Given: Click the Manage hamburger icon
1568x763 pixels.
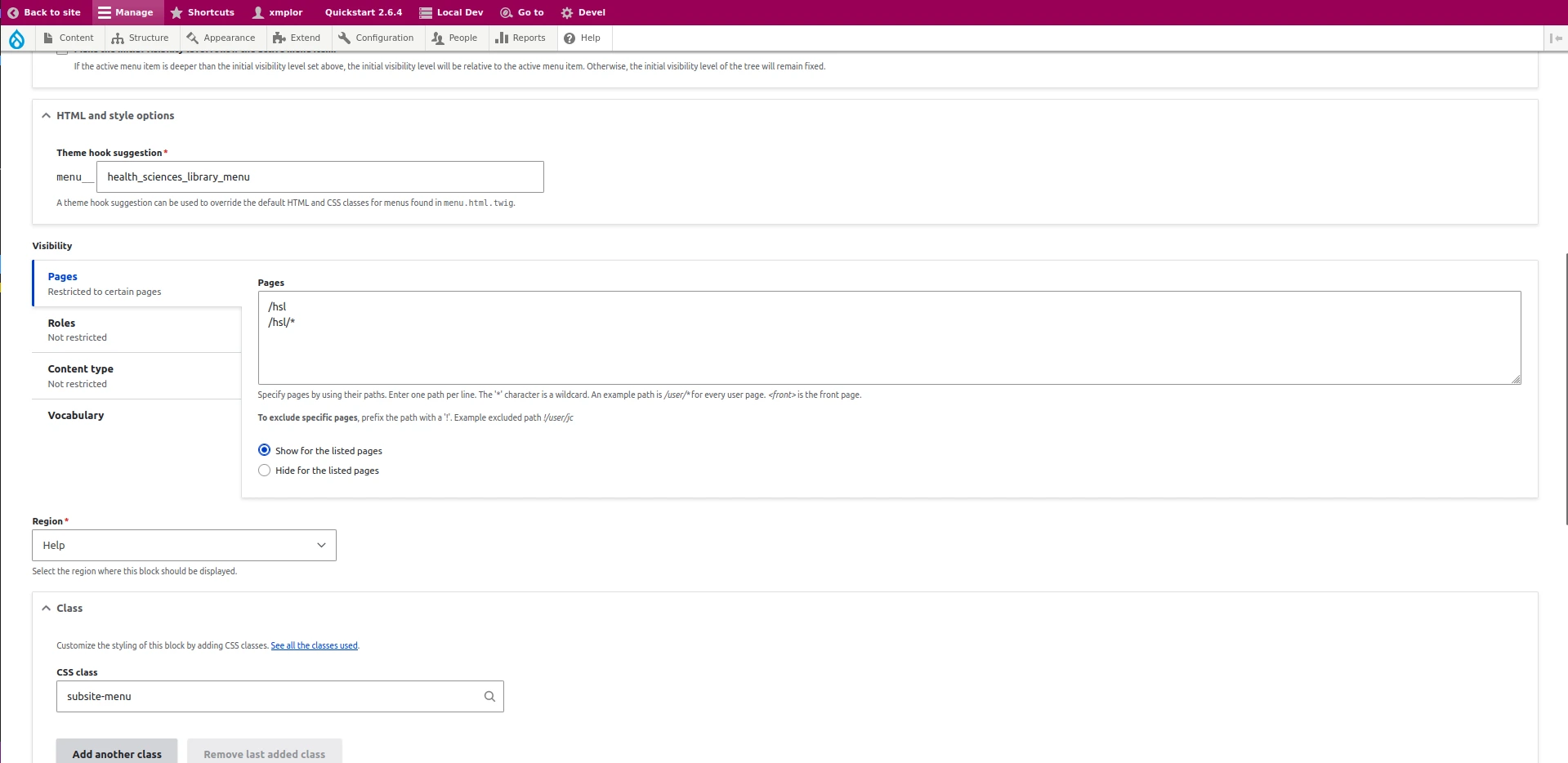Looking at the screenshot, I should 105,12.
